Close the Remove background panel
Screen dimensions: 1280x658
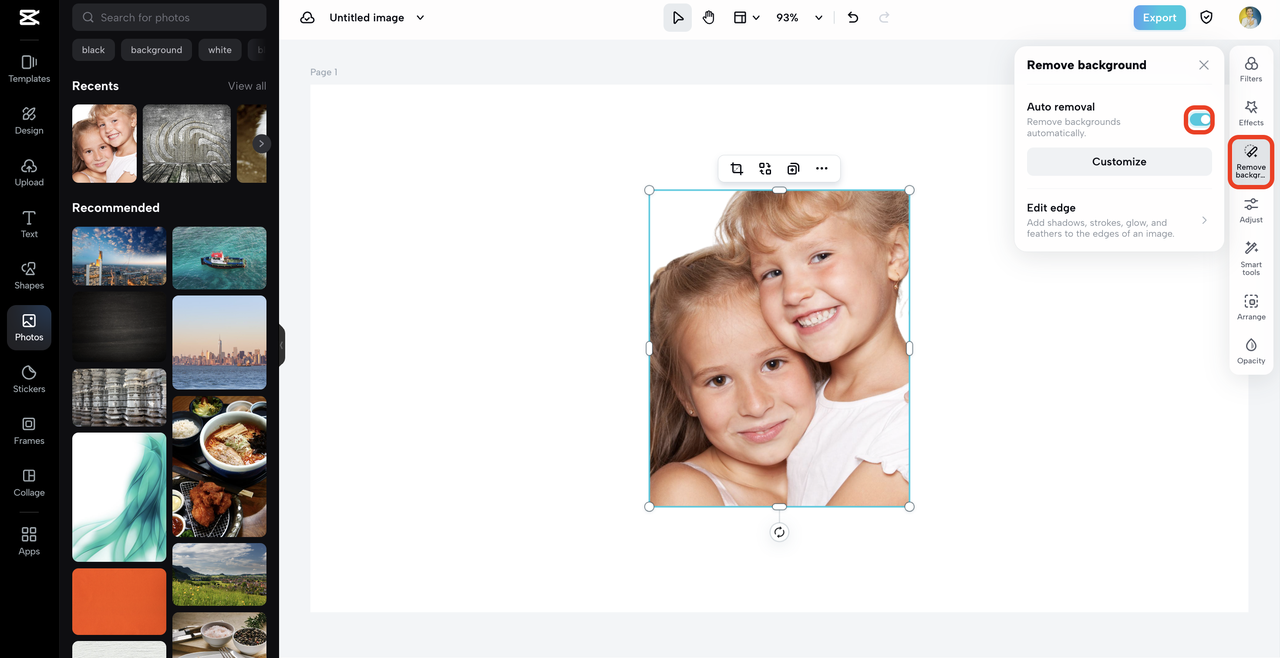pos(1204,65)
